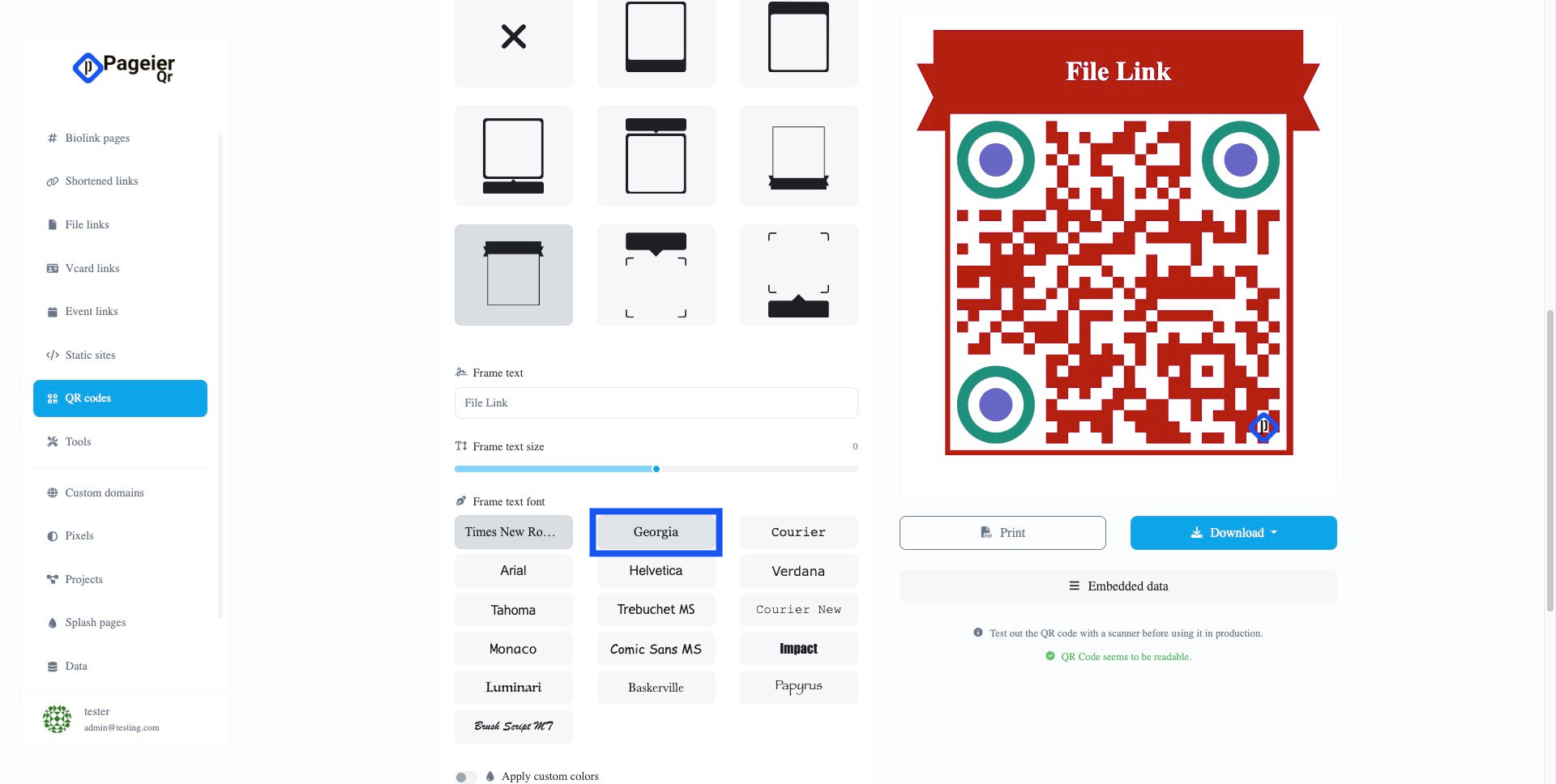Expand the Embedded data section

[x=1118, y=586]
